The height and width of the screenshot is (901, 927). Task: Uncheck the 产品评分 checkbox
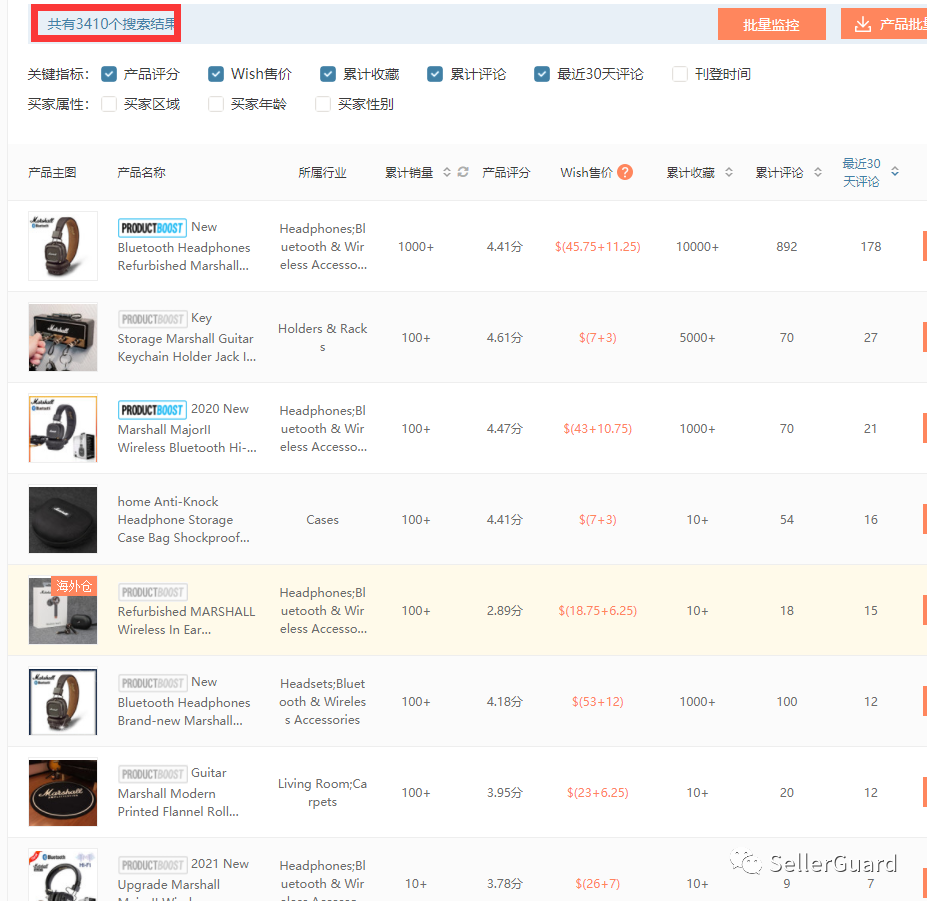click(x=109, y=74)
